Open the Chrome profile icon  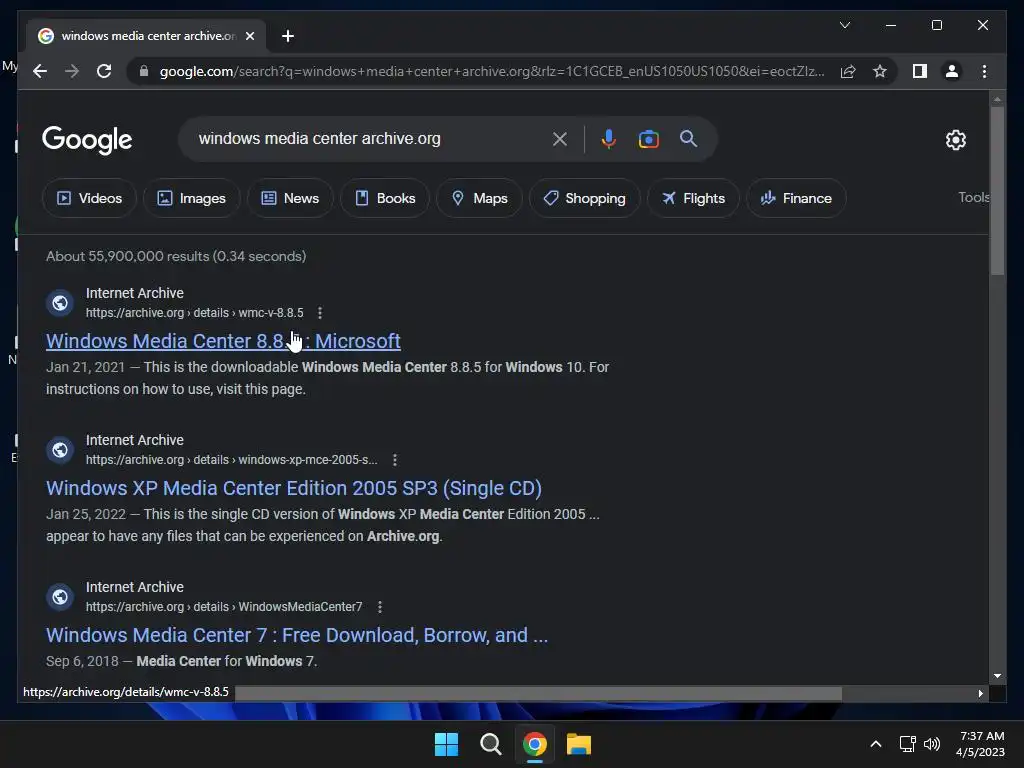[952, 71]
